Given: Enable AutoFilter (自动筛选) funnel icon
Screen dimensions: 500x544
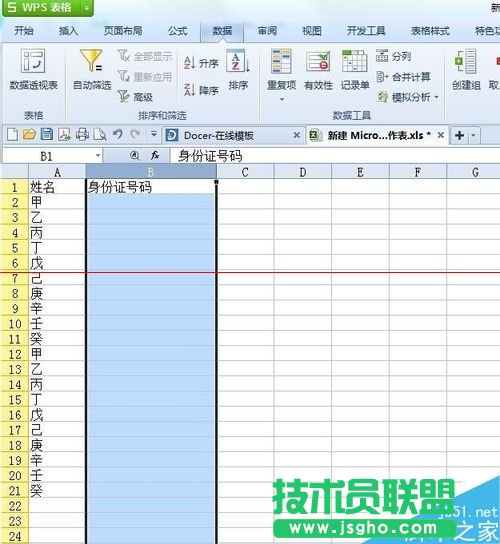Looking at the screenshot, I should point(92,61).
